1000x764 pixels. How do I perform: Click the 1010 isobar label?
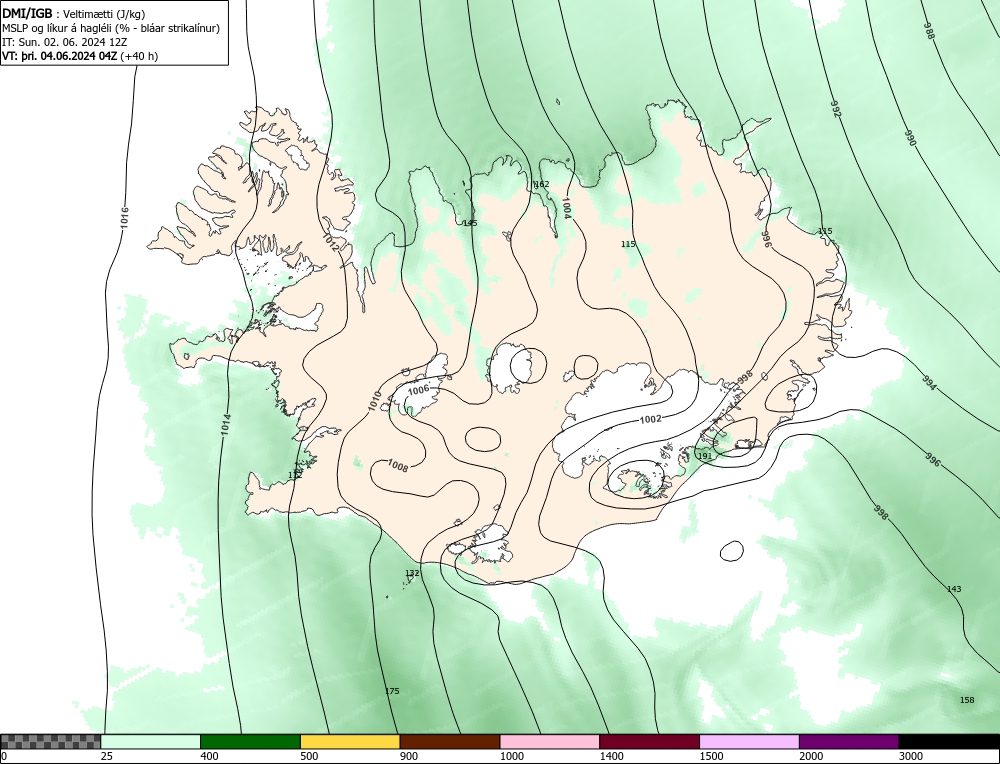pyautogui.click(x=374, y=400)
